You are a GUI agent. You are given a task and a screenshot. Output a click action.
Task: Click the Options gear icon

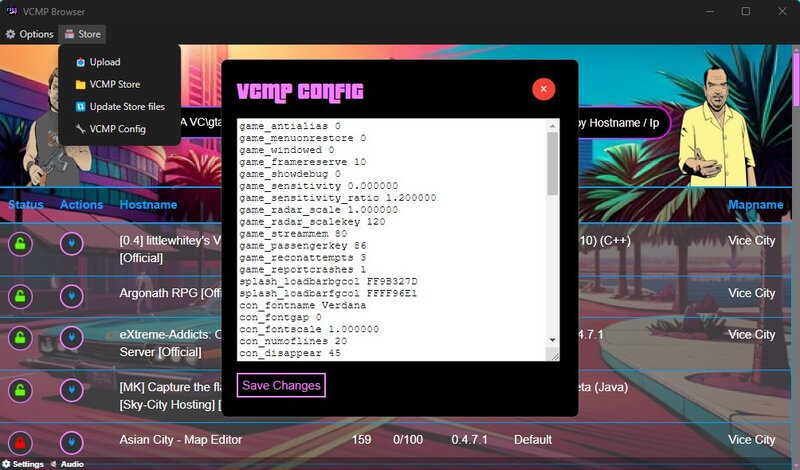(10, 34)
